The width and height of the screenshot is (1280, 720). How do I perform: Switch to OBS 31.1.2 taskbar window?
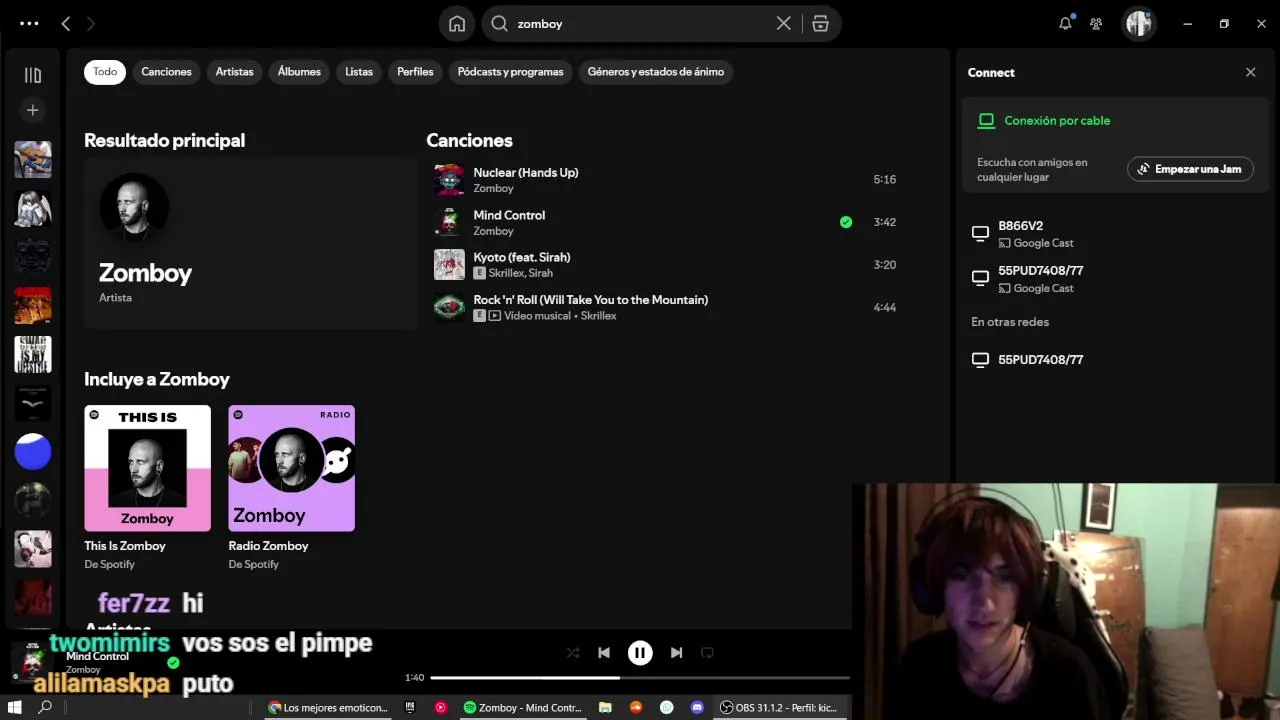(780, 707)
